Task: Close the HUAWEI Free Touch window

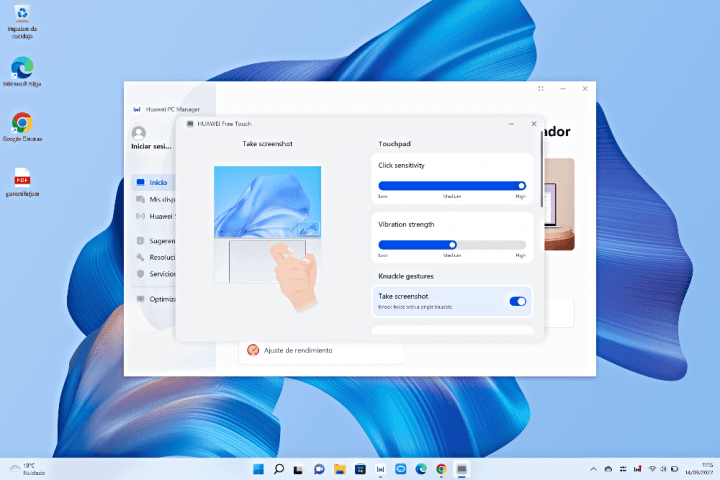Action: tap(534, 124)
